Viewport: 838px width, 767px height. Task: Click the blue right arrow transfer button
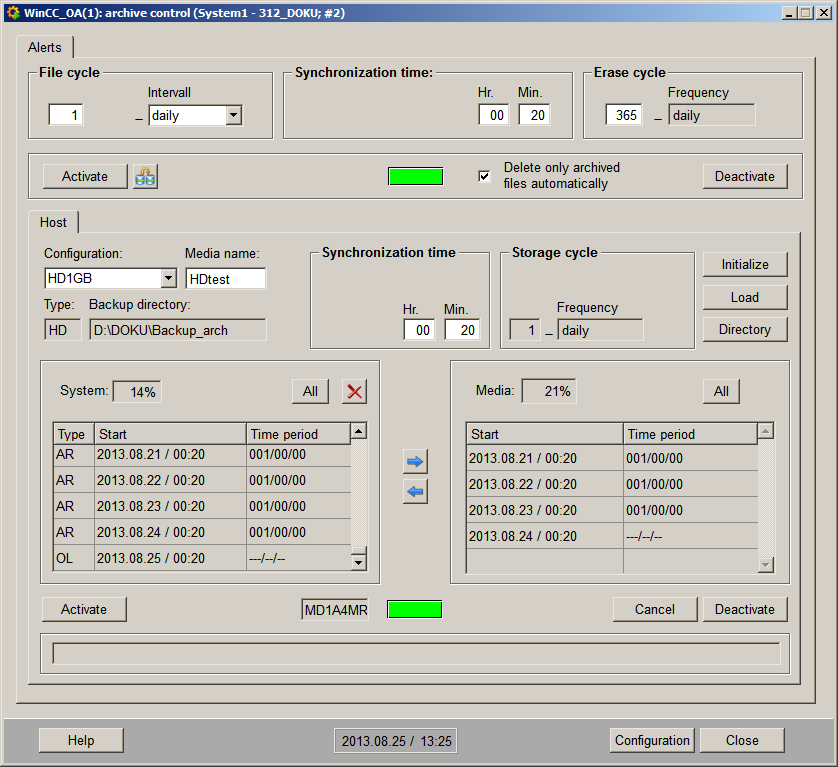pos(415,461)
